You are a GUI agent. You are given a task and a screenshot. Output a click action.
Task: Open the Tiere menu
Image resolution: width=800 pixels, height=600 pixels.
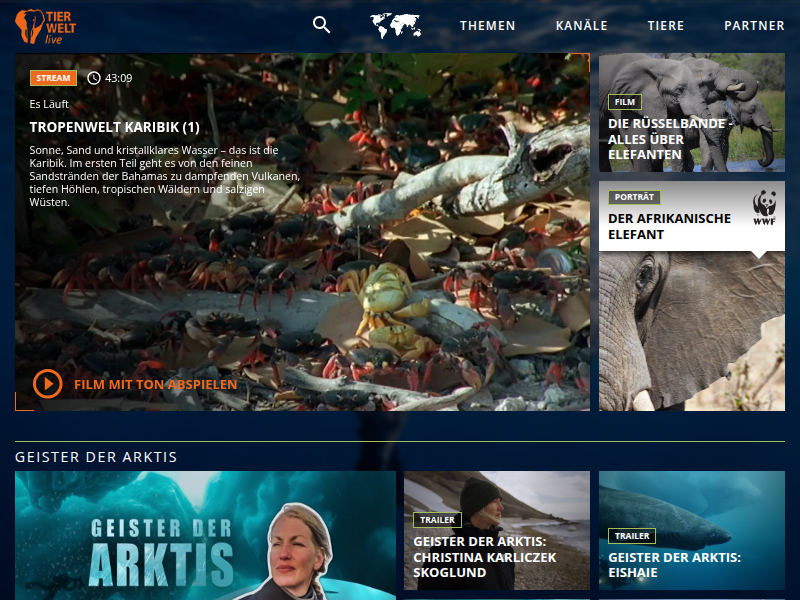click(666, 26)
